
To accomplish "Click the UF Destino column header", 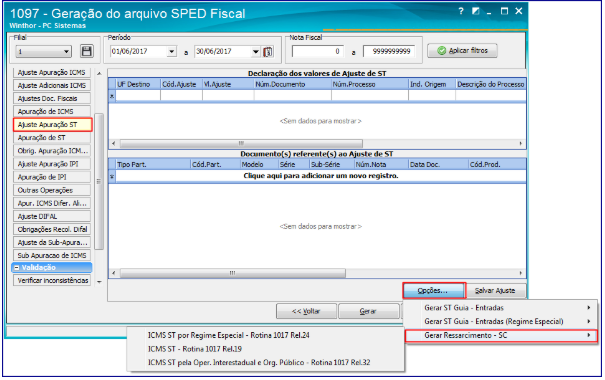I will [138, 84].
